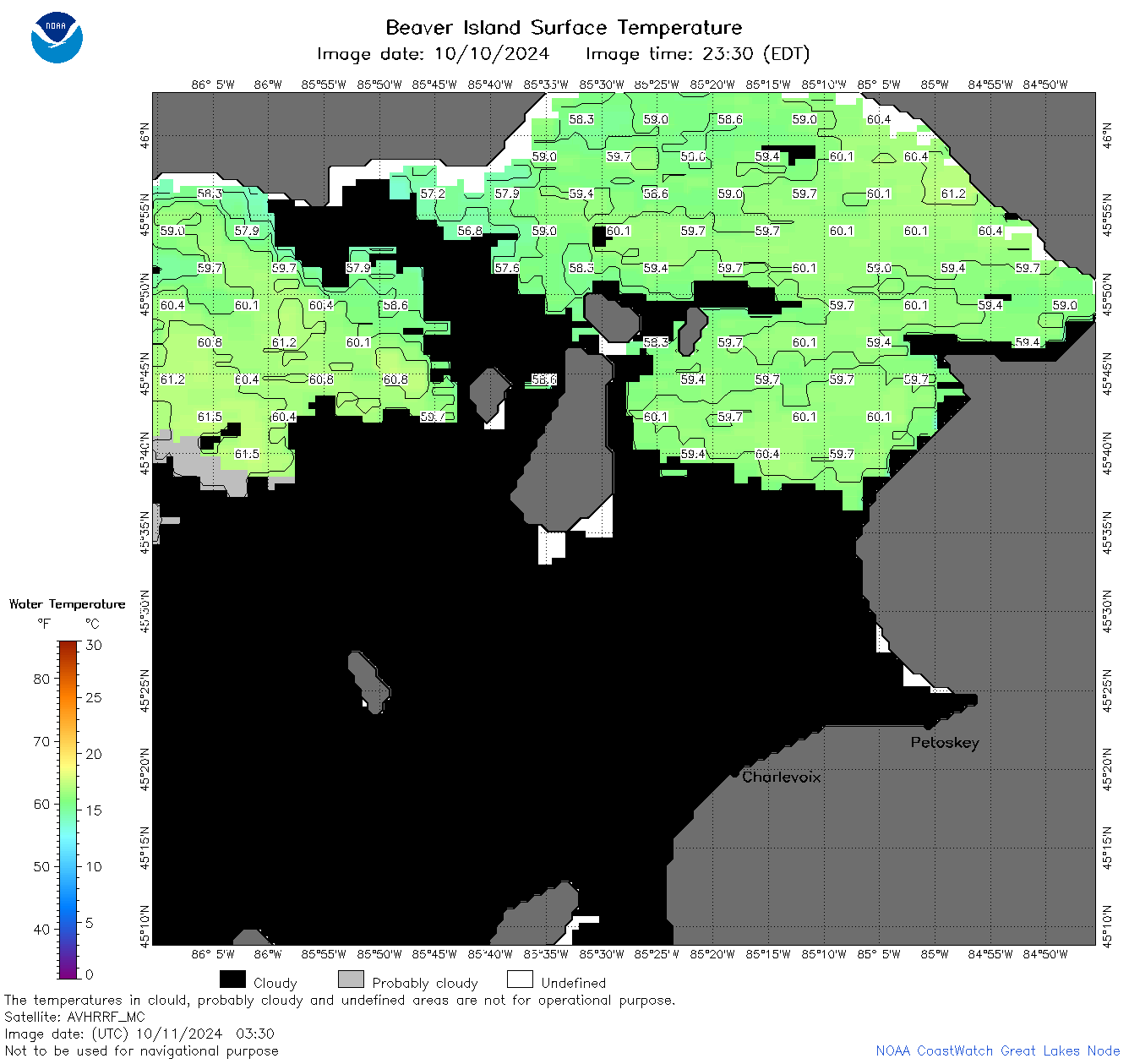Click the 56.8 temperature reading on the map
The image size is (1129, 1064).
470,231
